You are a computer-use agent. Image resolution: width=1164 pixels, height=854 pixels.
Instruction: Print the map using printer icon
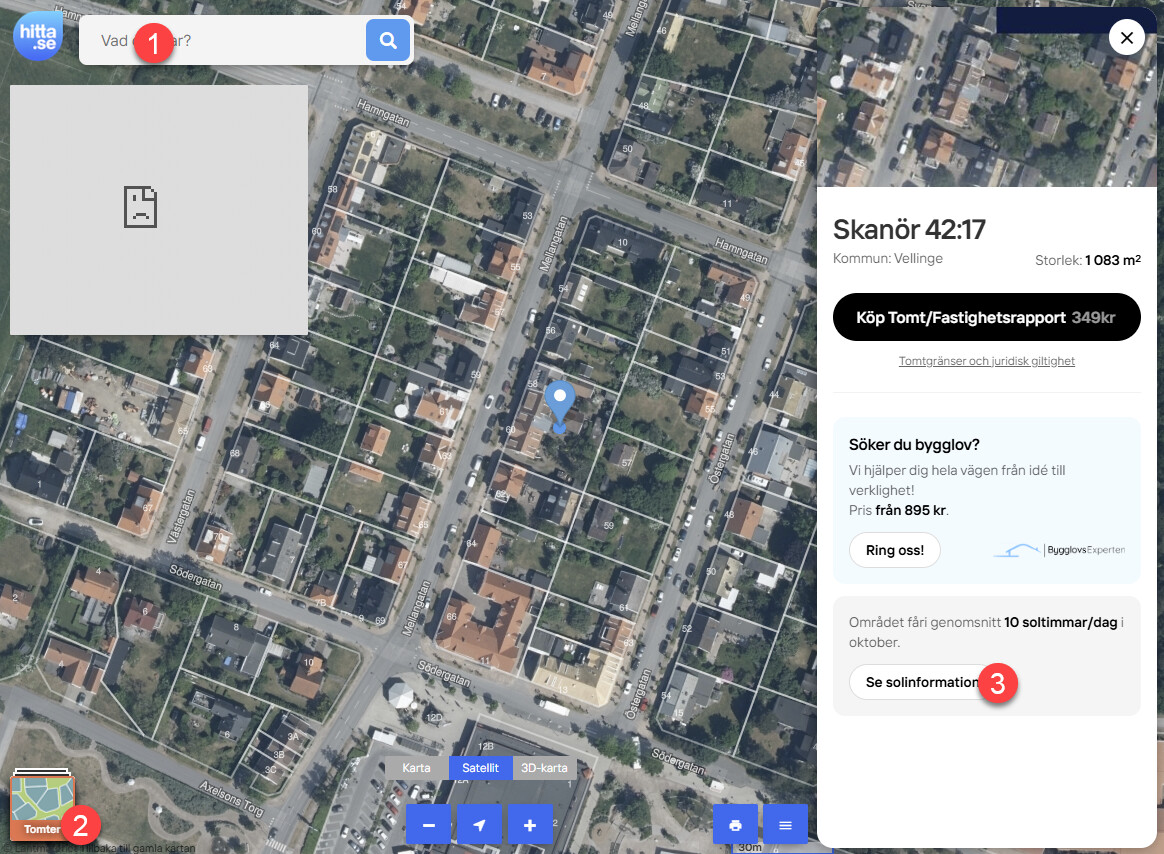[736, 825]
